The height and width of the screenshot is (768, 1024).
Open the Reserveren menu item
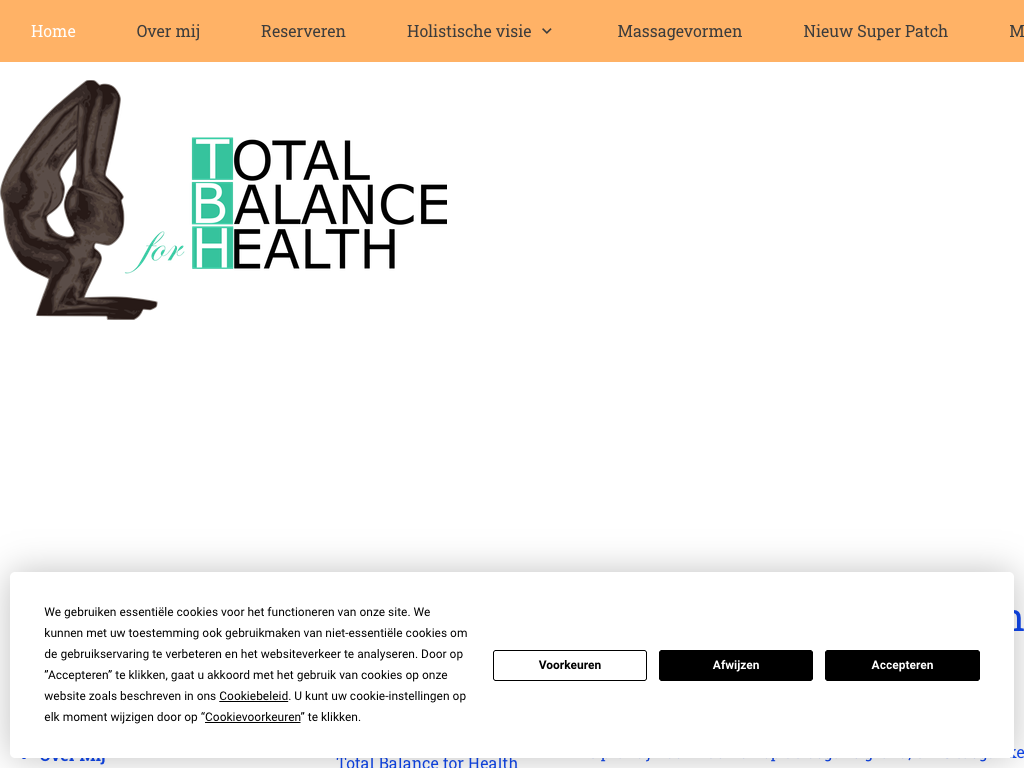click(303, 31)
